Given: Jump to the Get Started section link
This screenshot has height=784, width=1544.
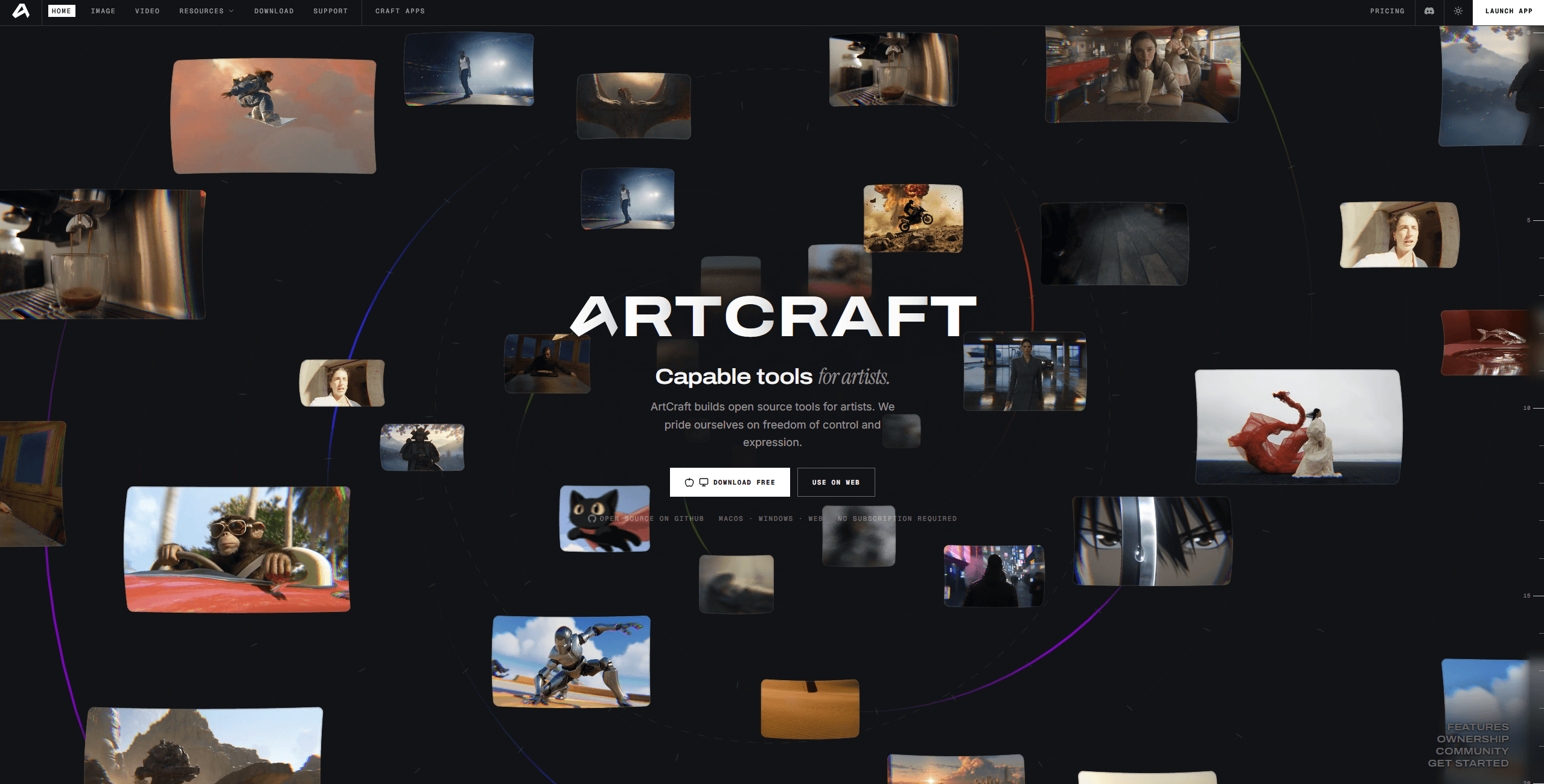Looking at the screenshot, I should click(1468, 763).
